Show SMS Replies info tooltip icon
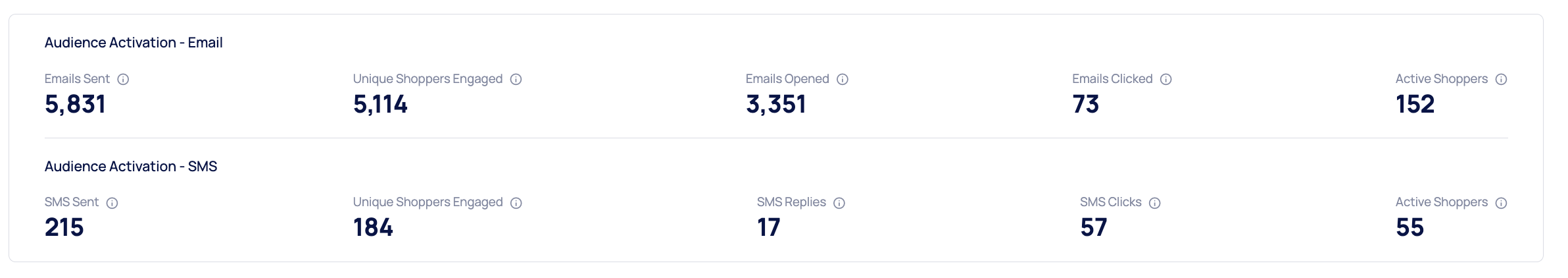1568x278 pixels. click(839, 203)
